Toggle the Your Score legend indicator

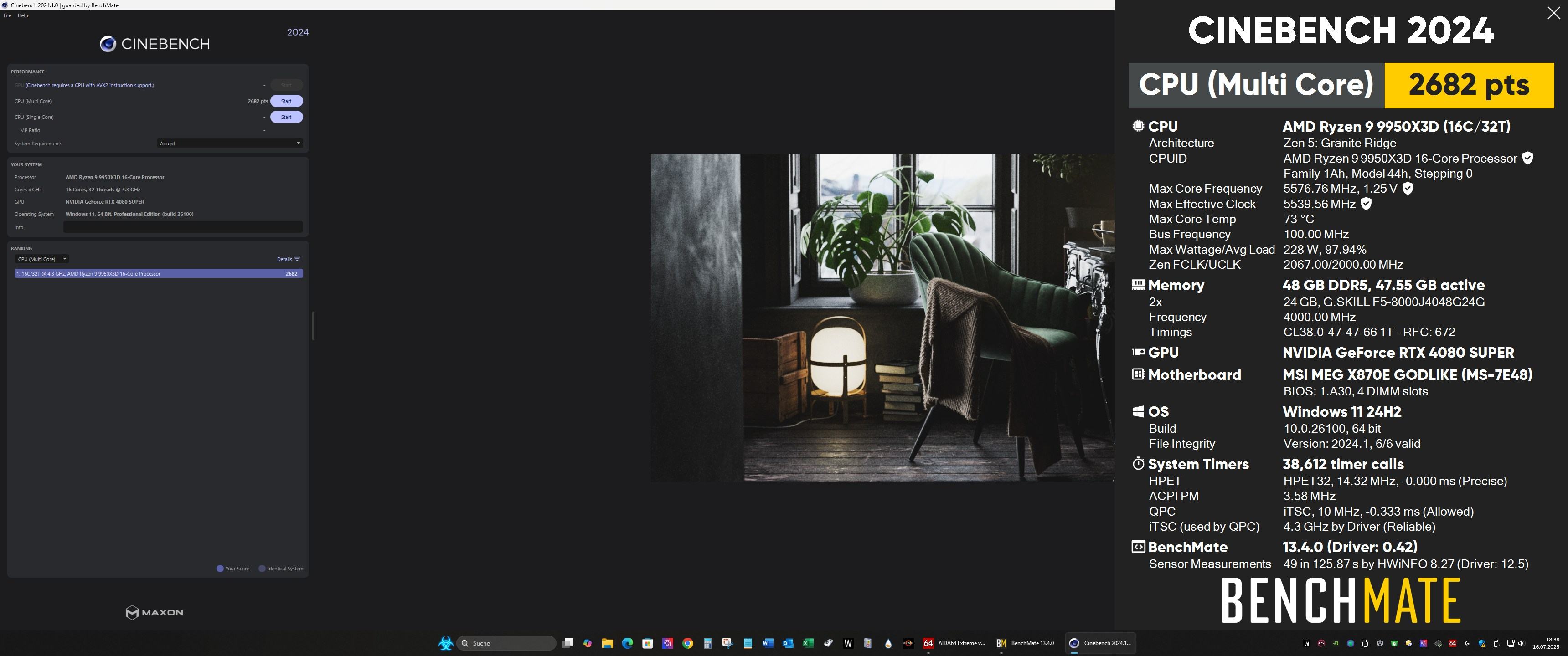coord(220,569)
